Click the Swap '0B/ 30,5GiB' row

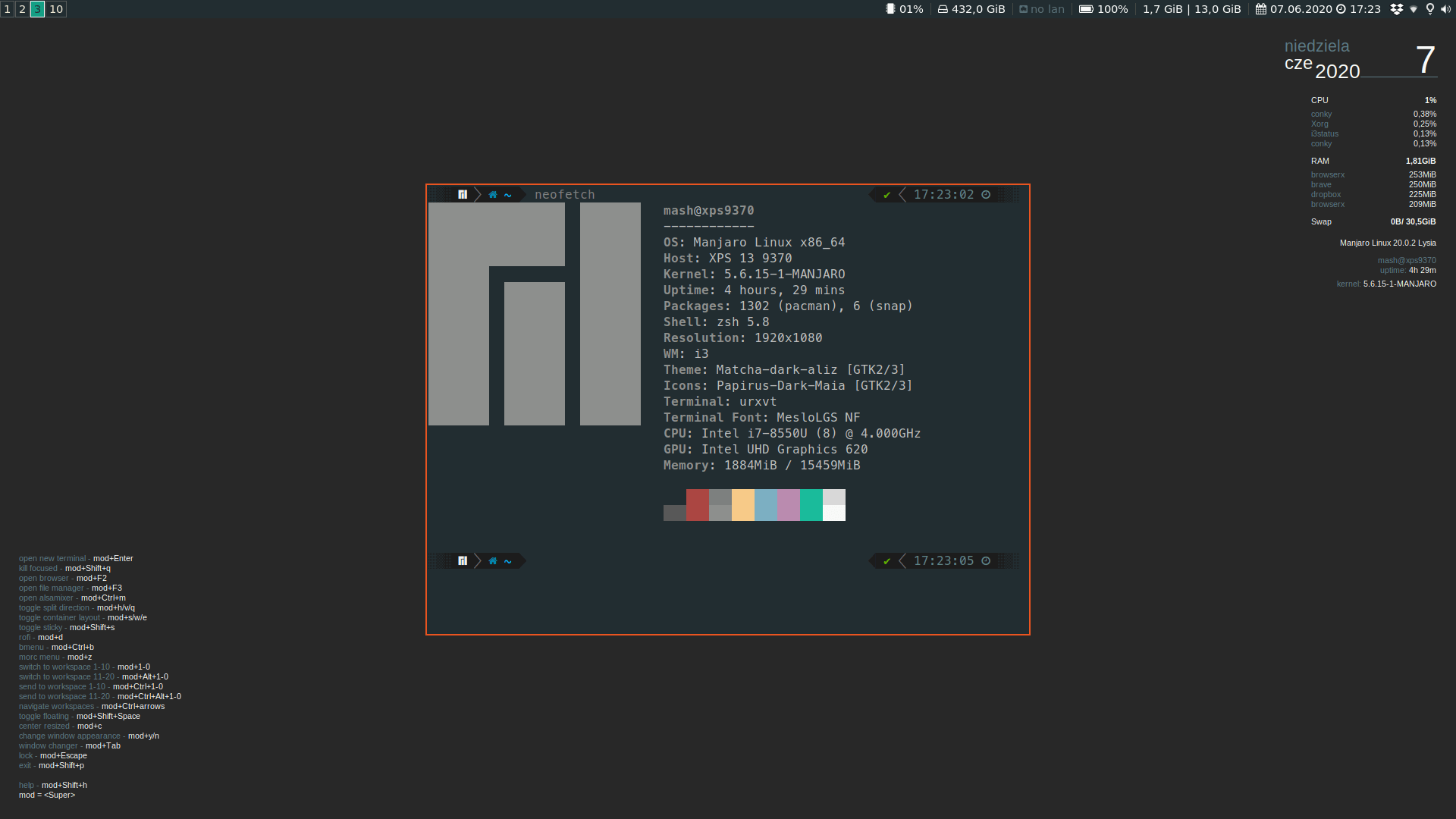[1373, 222]
